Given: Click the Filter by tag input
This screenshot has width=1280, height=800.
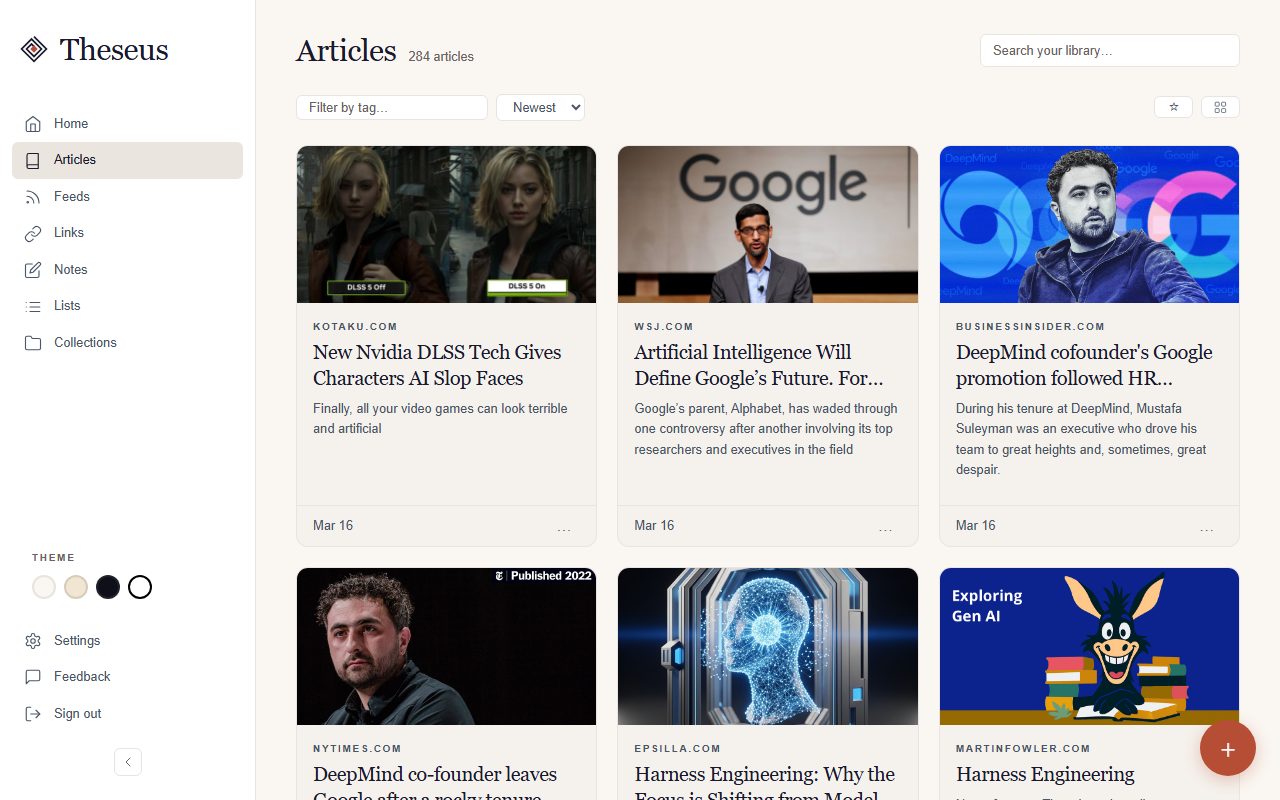Looking at the screenshot, I should point(392,108).
